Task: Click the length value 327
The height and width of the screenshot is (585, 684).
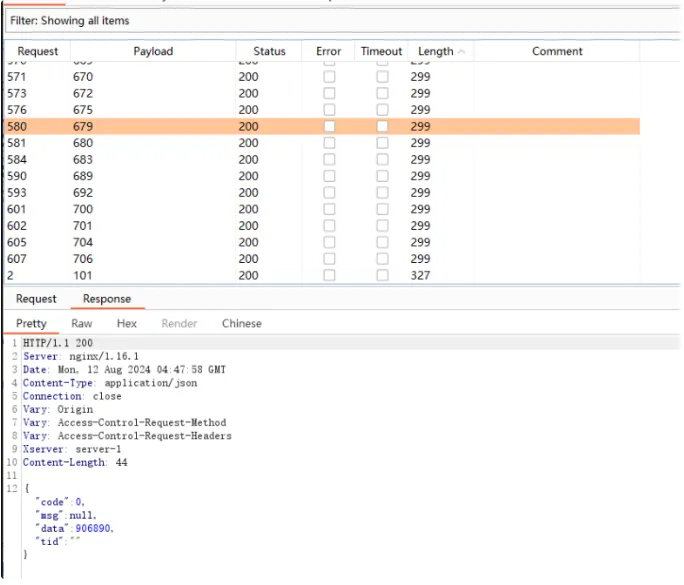Action: pyautogui.click(x=420, y=275)
